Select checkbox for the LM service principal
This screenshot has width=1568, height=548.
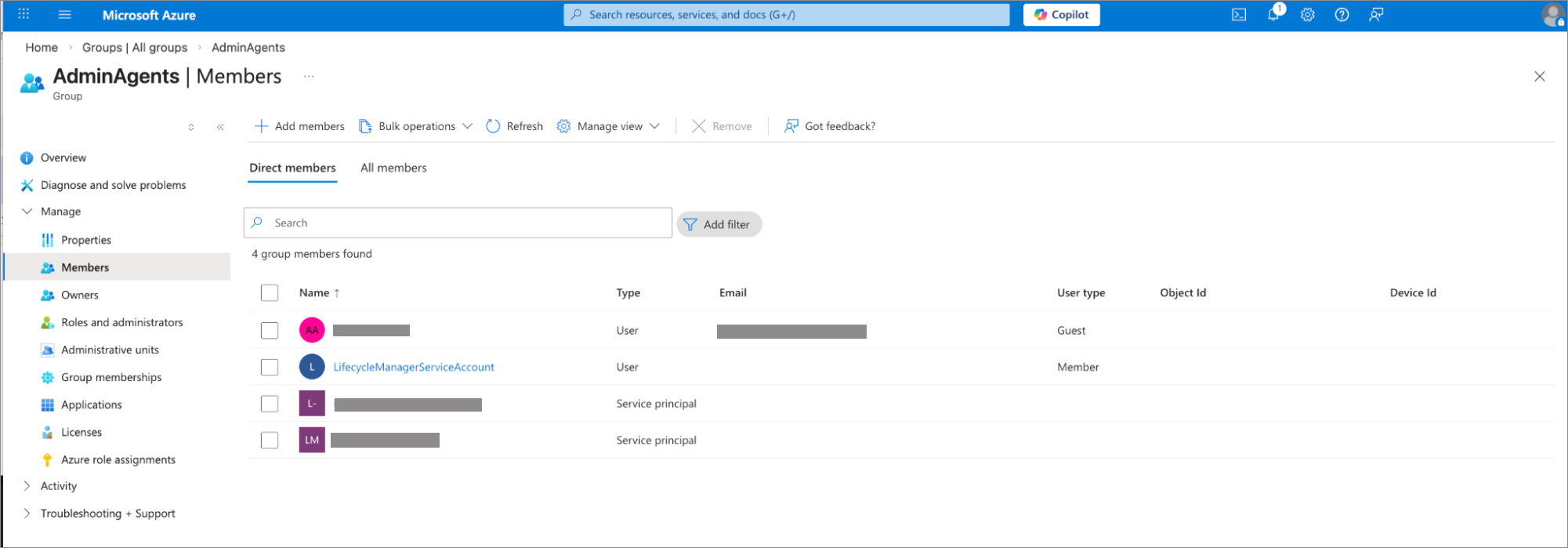(270, 440)
